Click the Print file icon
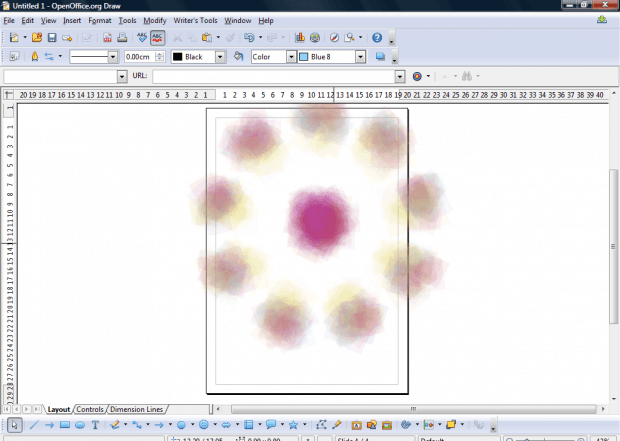The image size is (620, 441). coord(122,38)
